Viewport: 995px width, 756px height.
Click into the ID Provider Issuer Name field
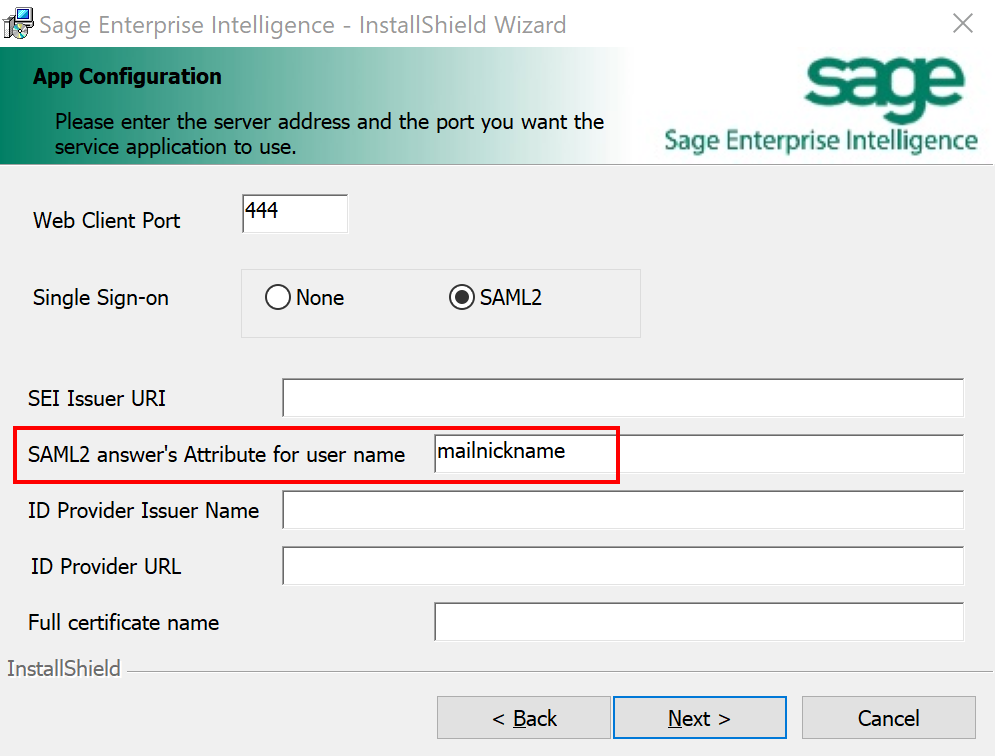tap(622, 510)
